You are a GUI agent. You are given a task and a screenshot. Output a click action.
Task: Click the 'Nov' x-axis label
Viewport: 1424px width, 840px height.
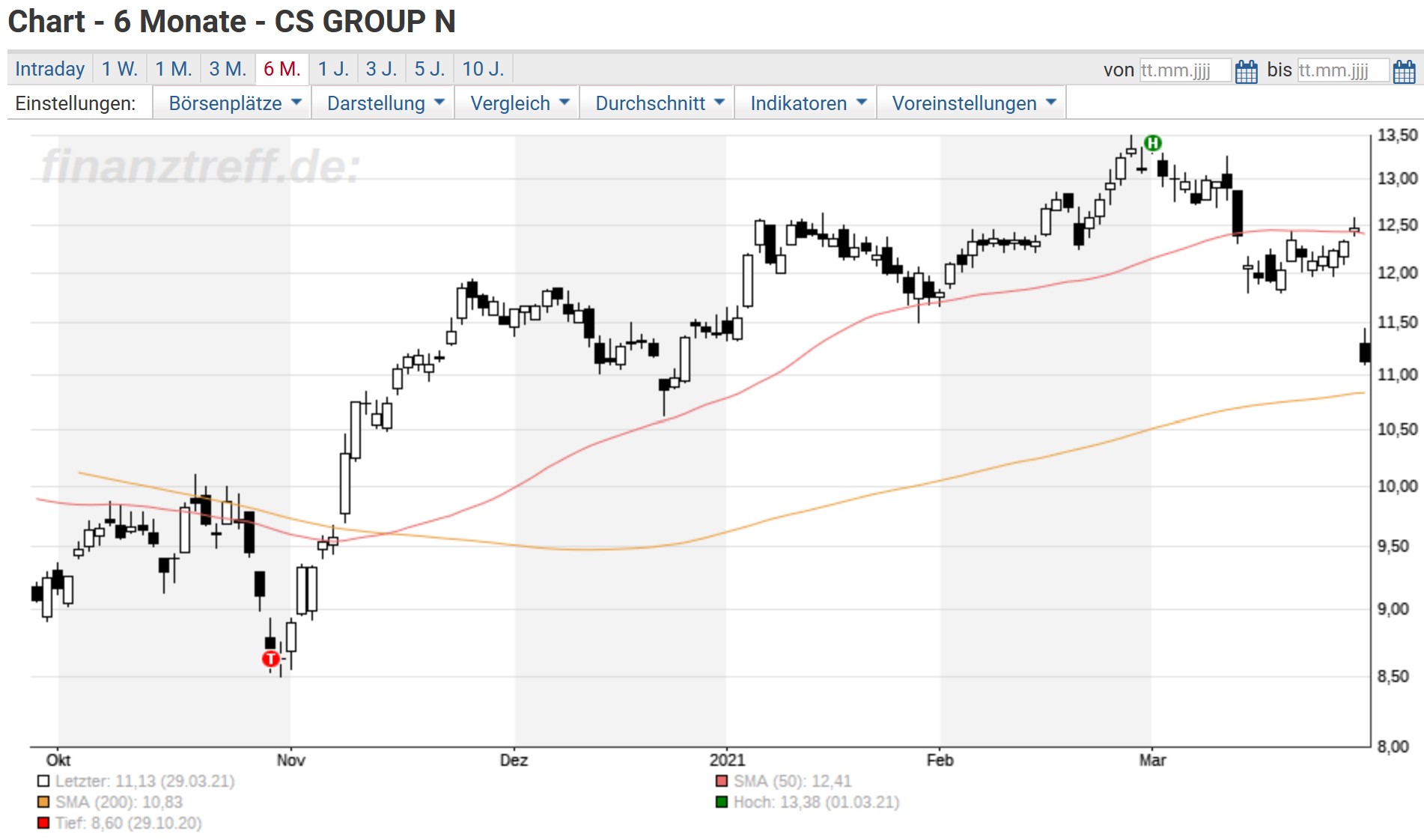click(x=290, y=760)
